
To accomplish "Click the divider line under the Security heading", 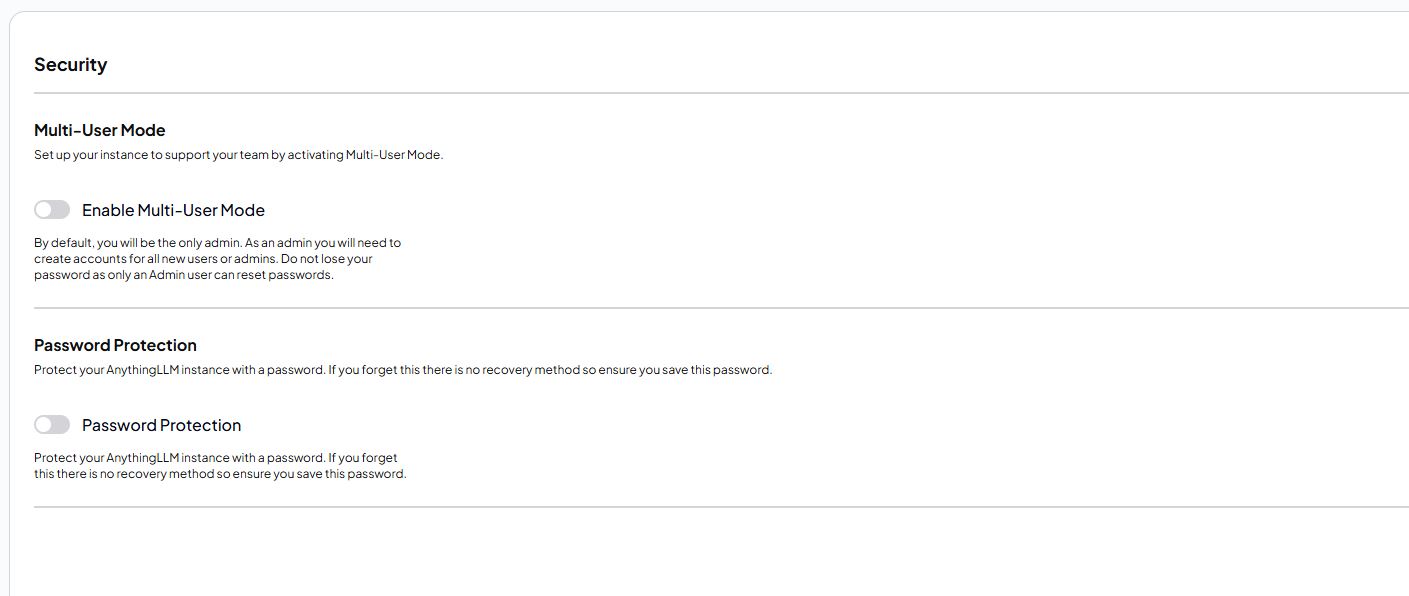I will 720,93.
